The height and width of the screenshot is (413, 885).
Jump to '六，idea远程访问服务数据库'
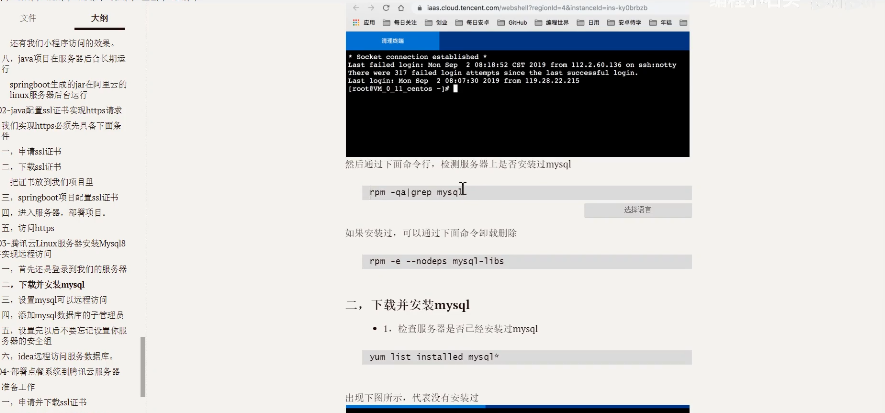58,357
